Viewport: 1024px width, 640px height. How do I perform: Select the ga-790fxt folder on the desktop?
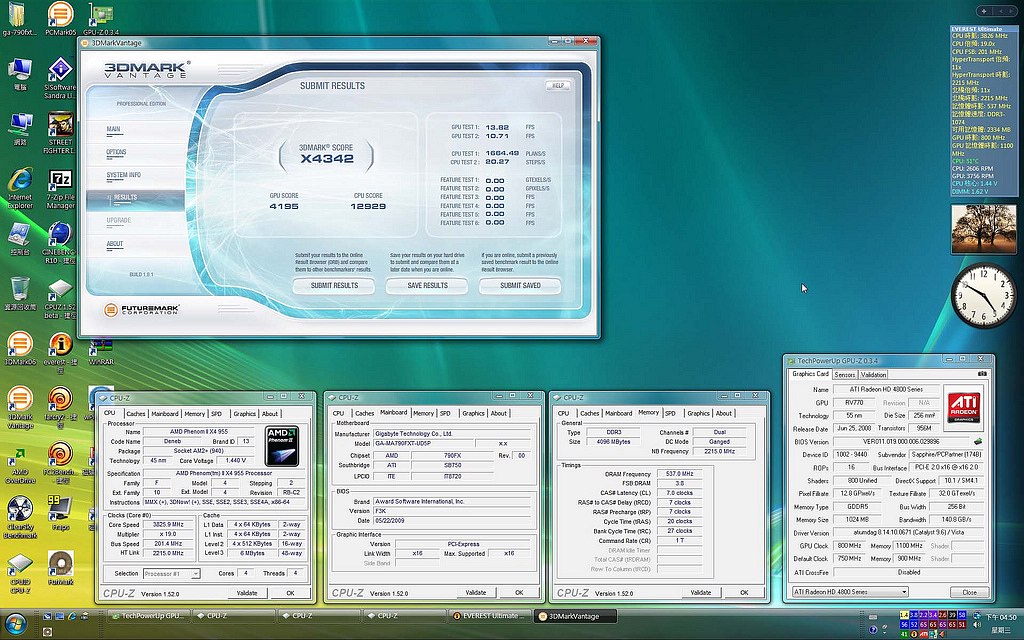point(20,18)
